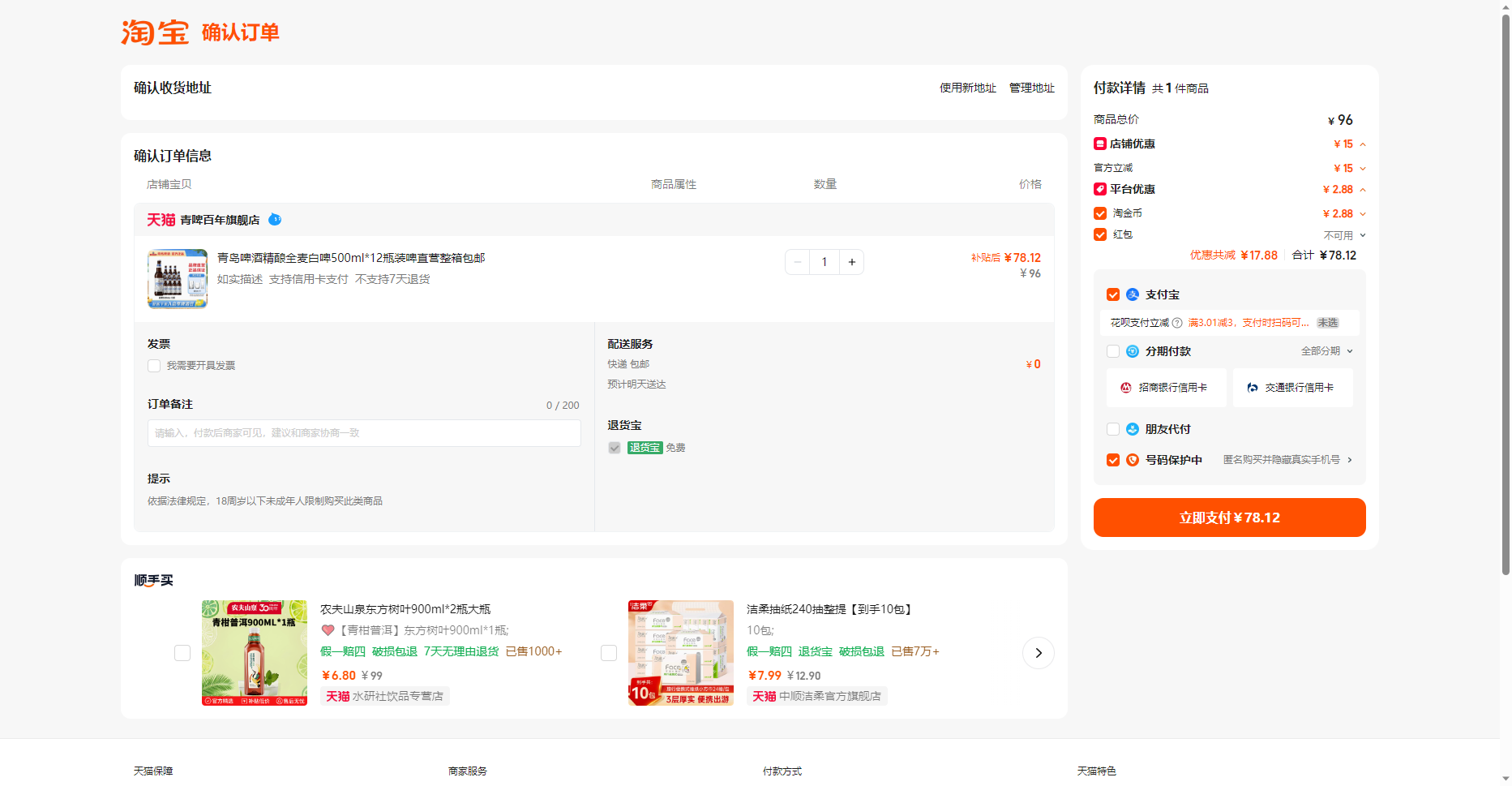Viewport: 1512px width, 786px height.
Task: Click the 朋友代付 person icon
Action: pos(1133,429)
